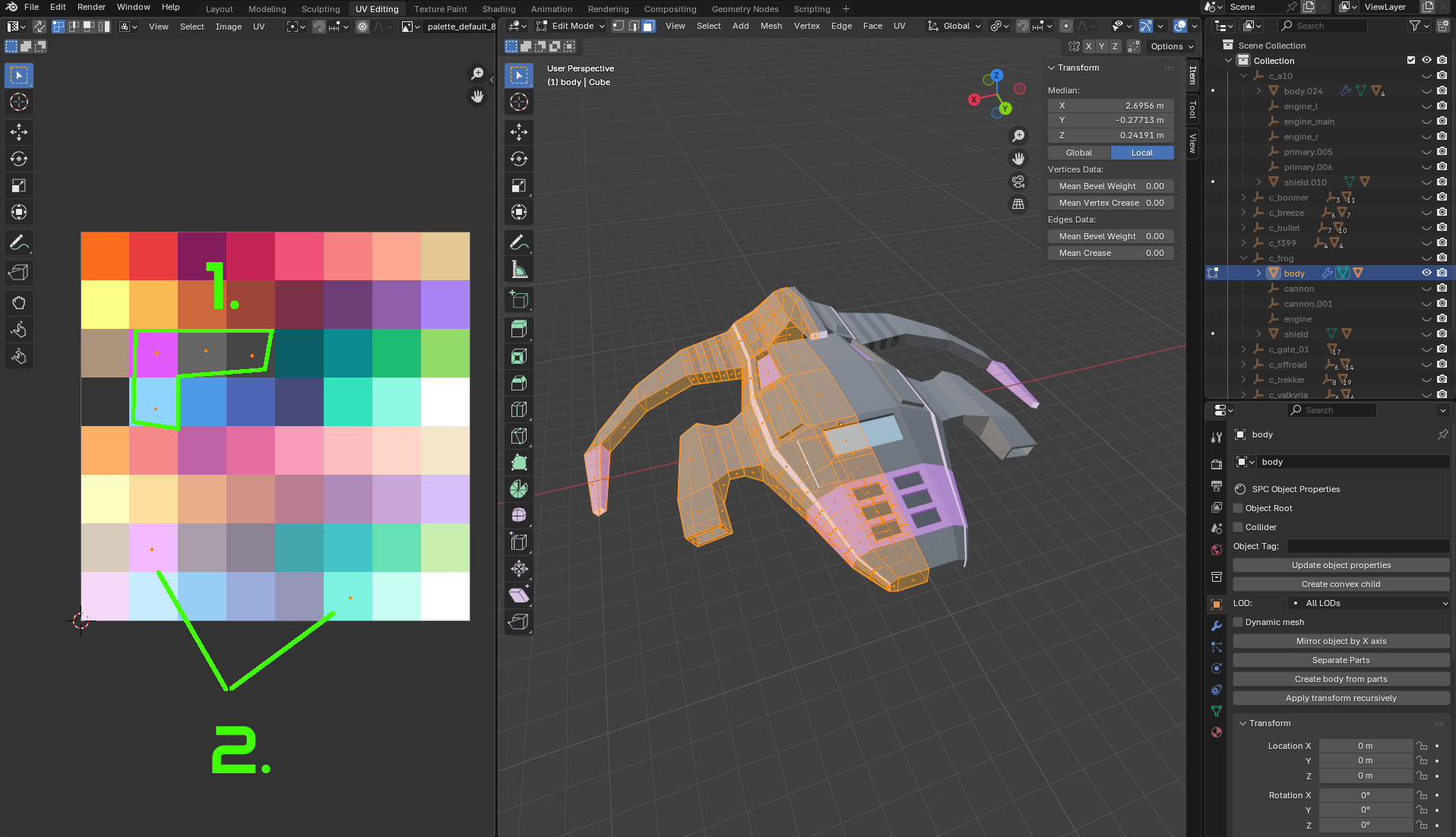Pick the Grab tool in UV editor
Viewport: 1456px width, 837px height.
(19, 303)
